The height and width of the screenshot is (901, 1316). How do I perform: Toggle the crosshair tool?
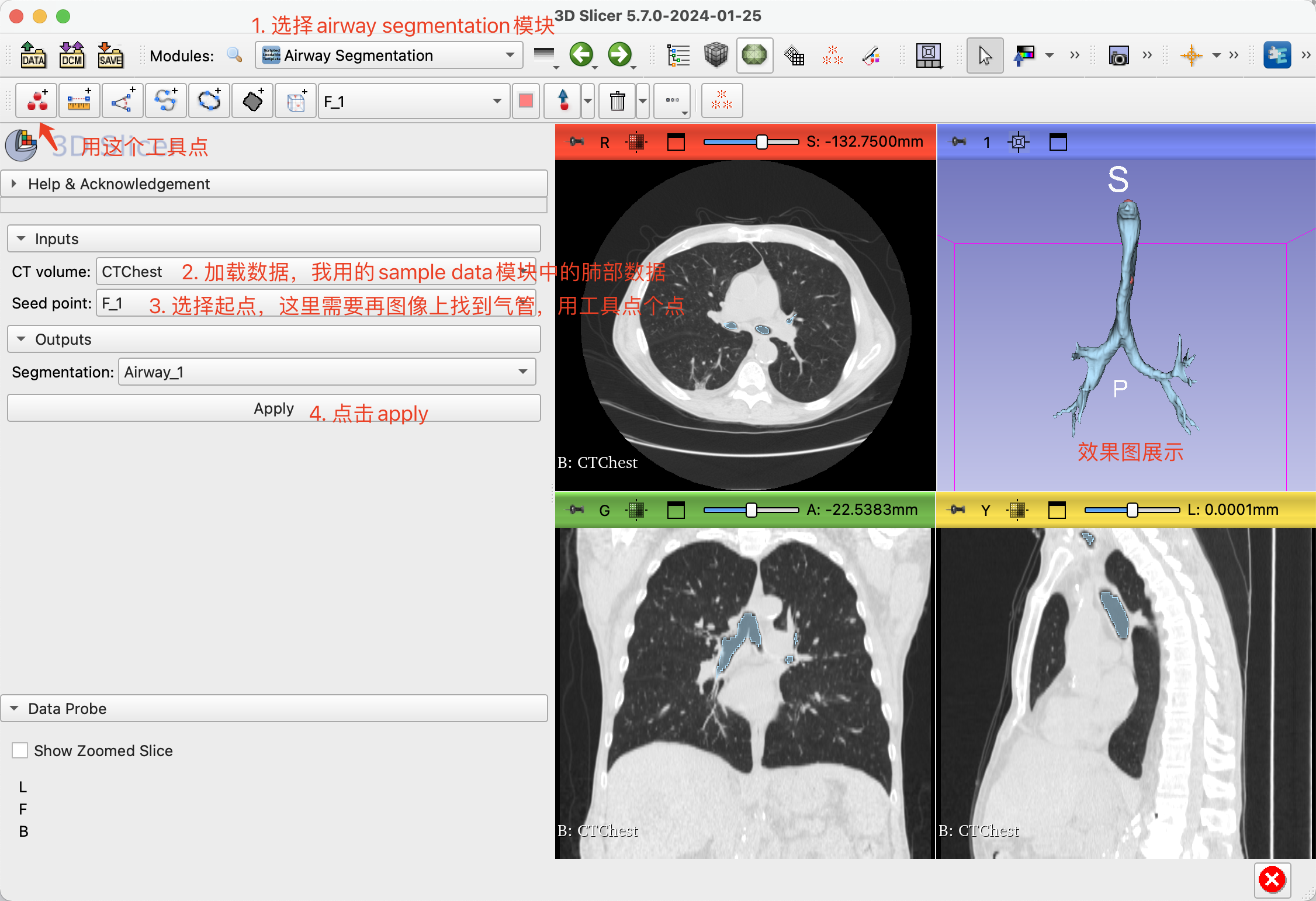tap(1192, 55)
